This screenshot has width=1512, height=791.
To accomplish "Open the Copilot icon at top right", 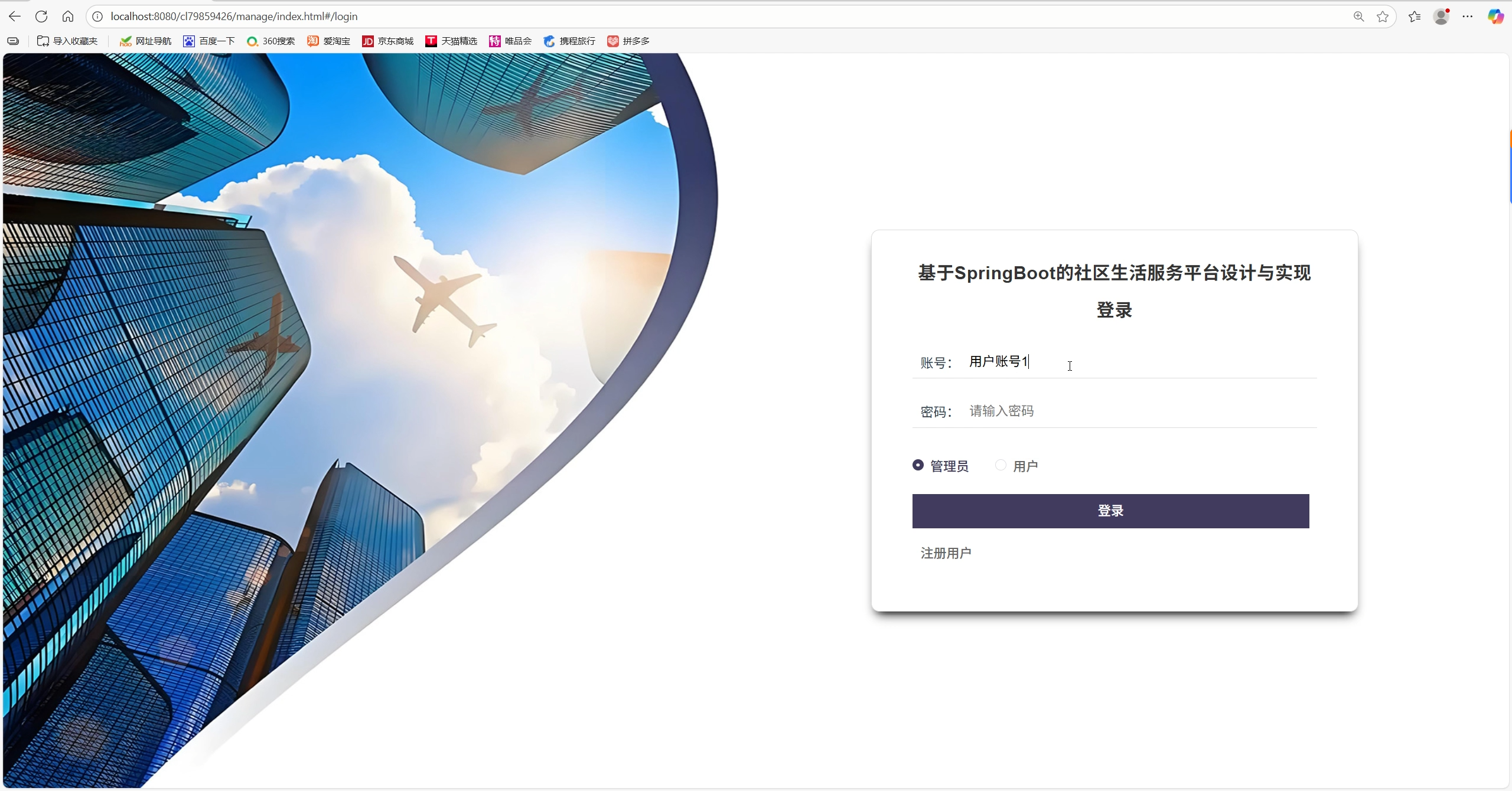I will (x=1495, y=17).
